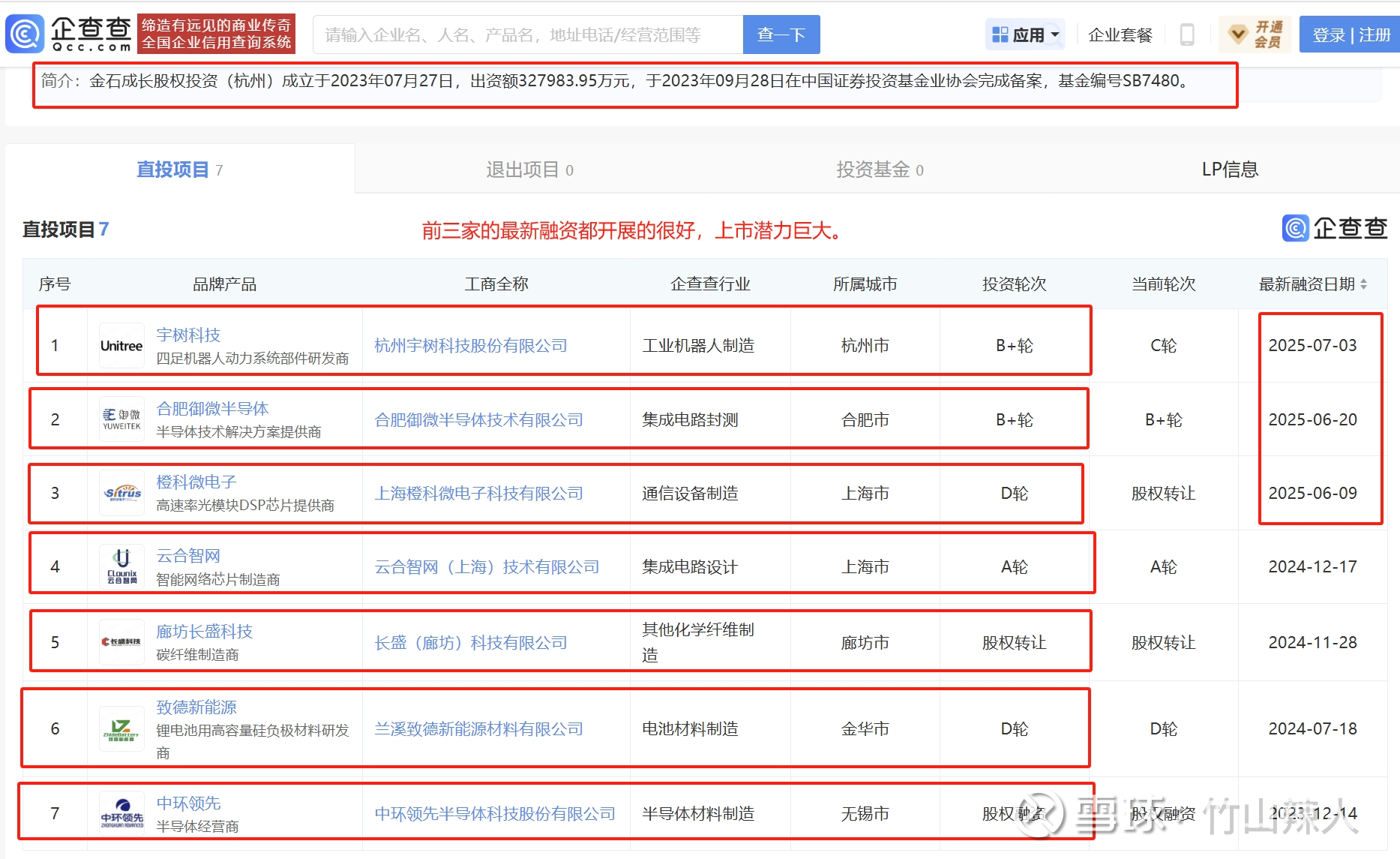Click the 通信设备制造 industry cell

tap(690, 494)
